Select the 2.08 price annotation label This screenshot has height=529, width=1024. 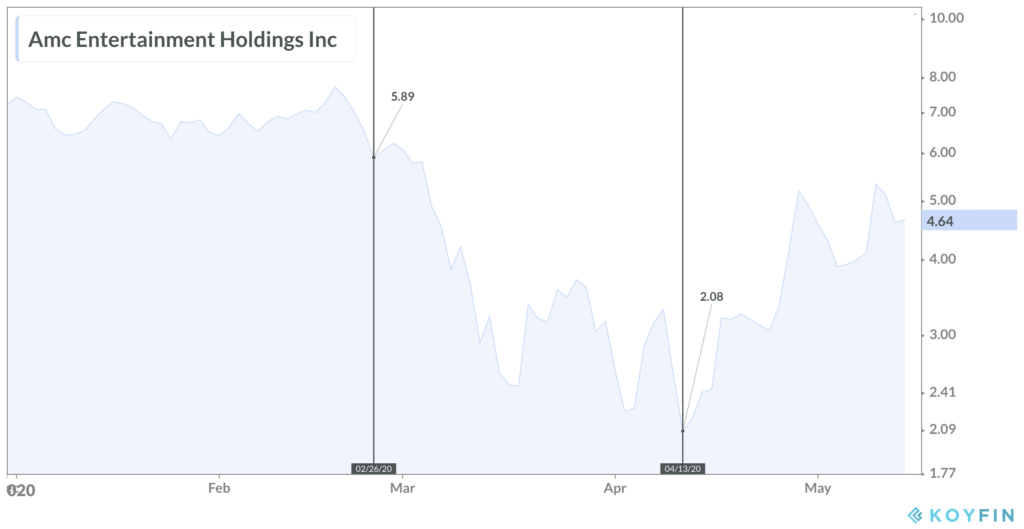click(711, 296)
